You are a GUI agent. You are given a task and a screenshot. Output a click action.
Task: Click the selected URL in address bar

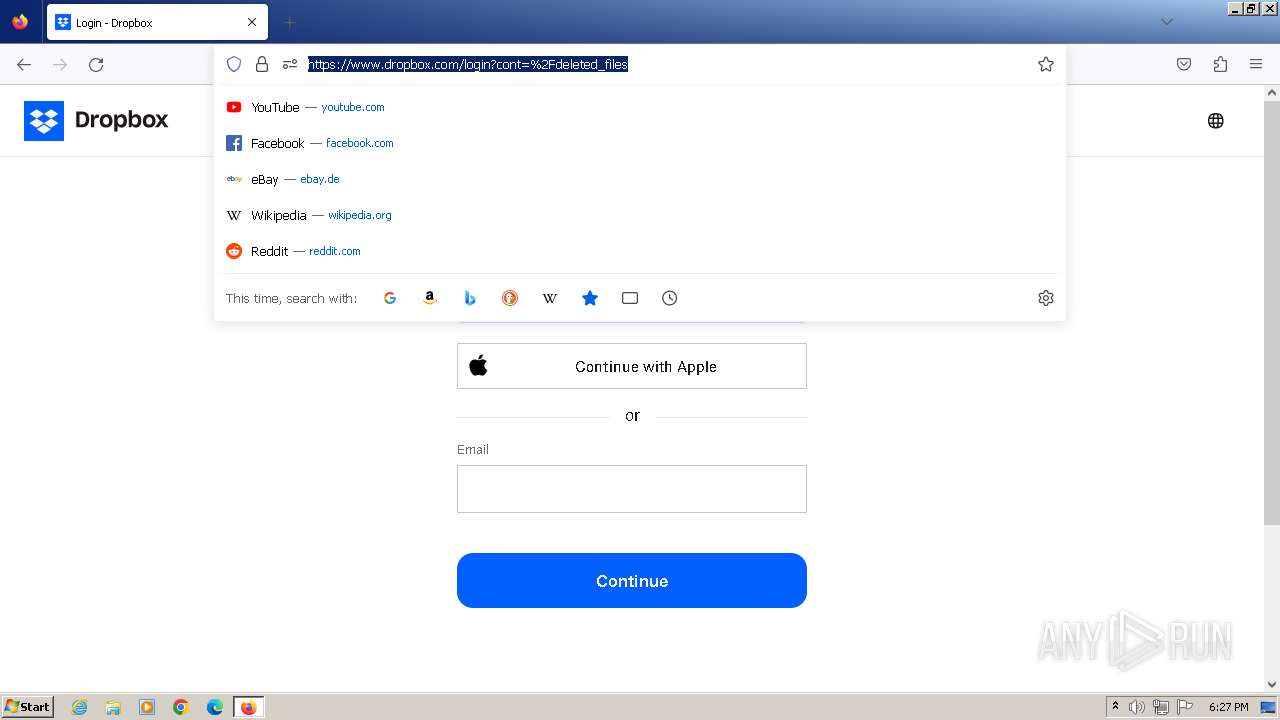(x=468, y=64)
